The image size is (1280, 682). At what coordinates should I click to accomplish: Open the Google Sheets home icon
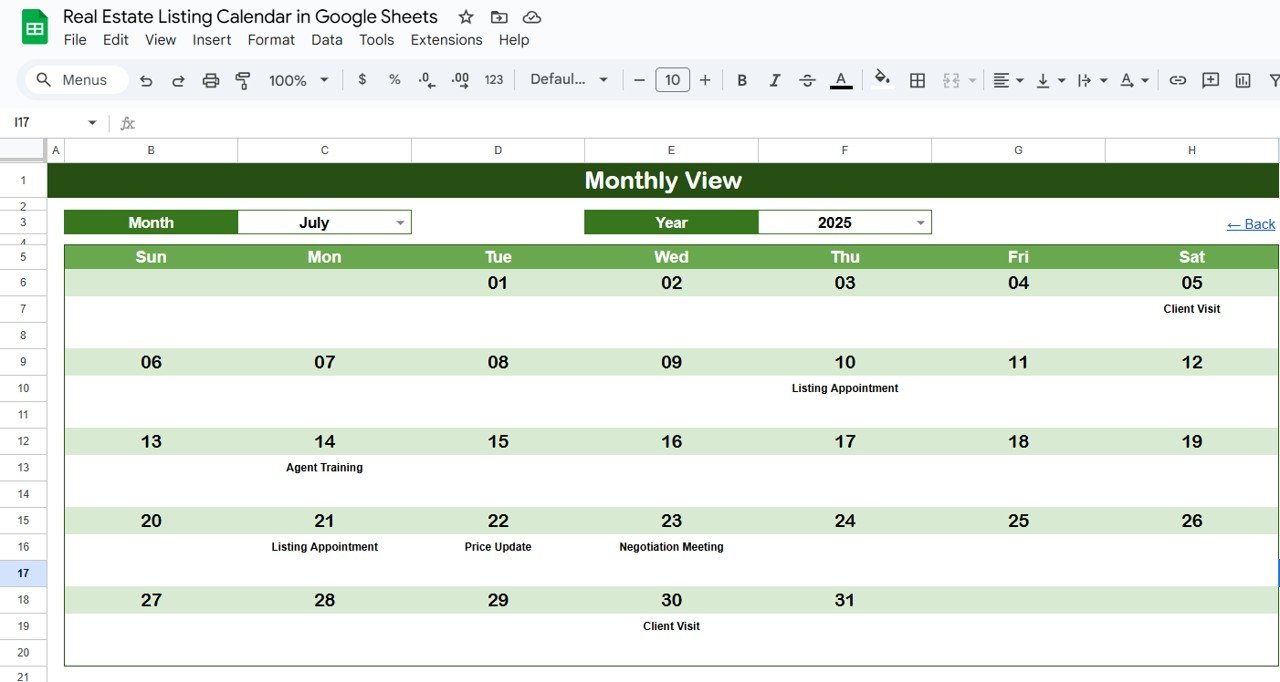click(x=35, y=27)
